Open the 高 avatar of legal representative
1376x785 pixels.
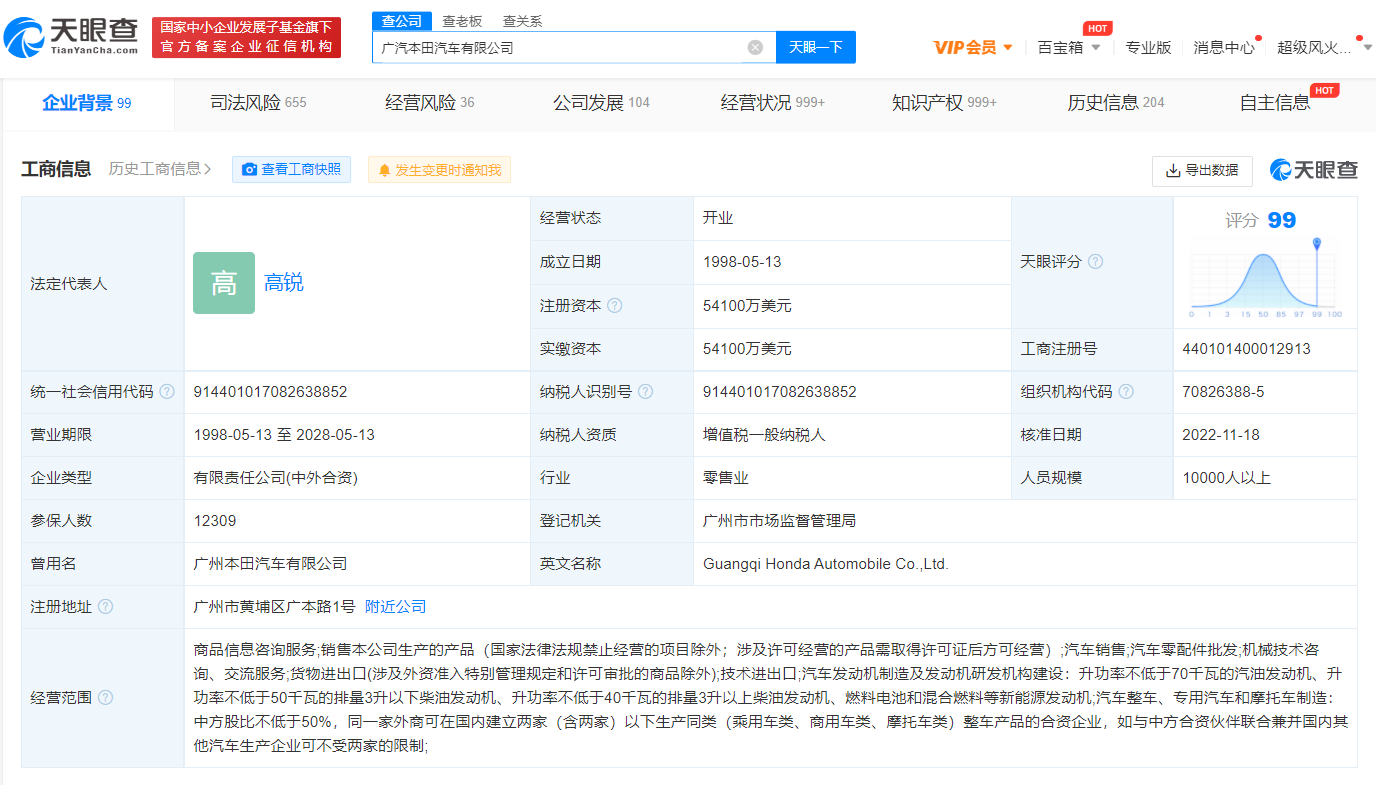point(224,283)
